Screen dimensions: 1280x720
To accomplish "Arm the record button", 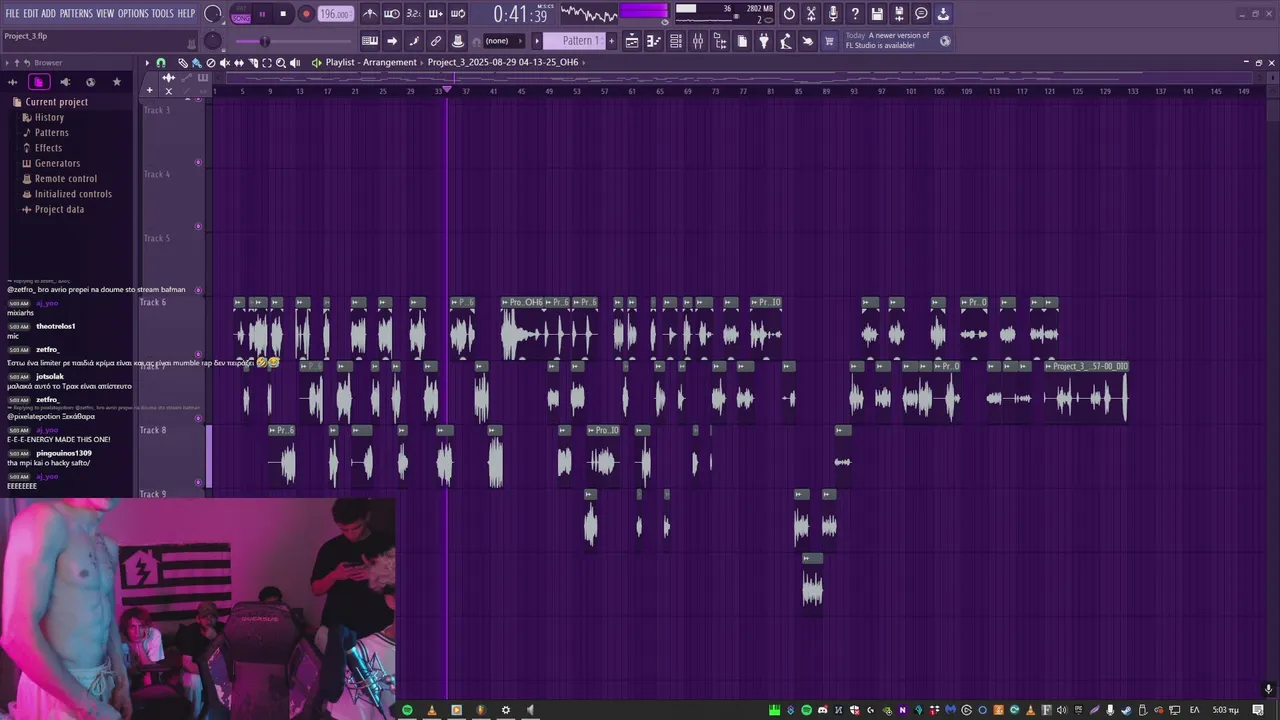I will [x=306, y=14].
